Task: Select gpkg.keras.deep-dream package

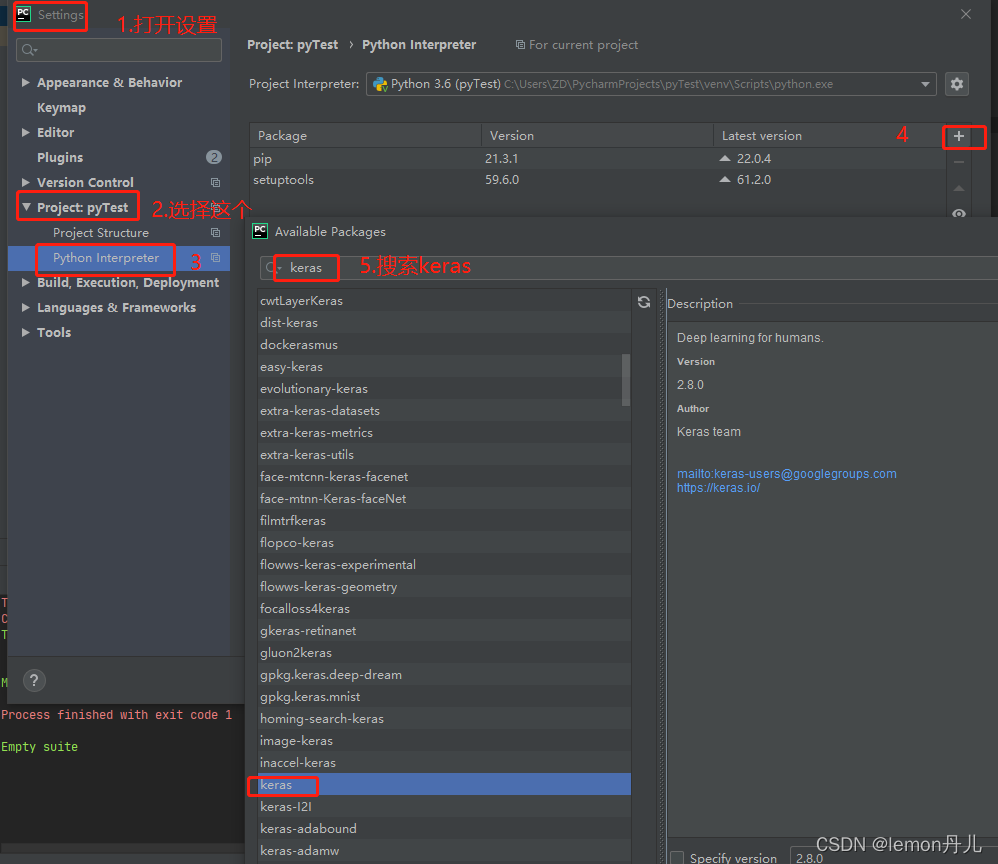Action: click(x=444, y=674)
